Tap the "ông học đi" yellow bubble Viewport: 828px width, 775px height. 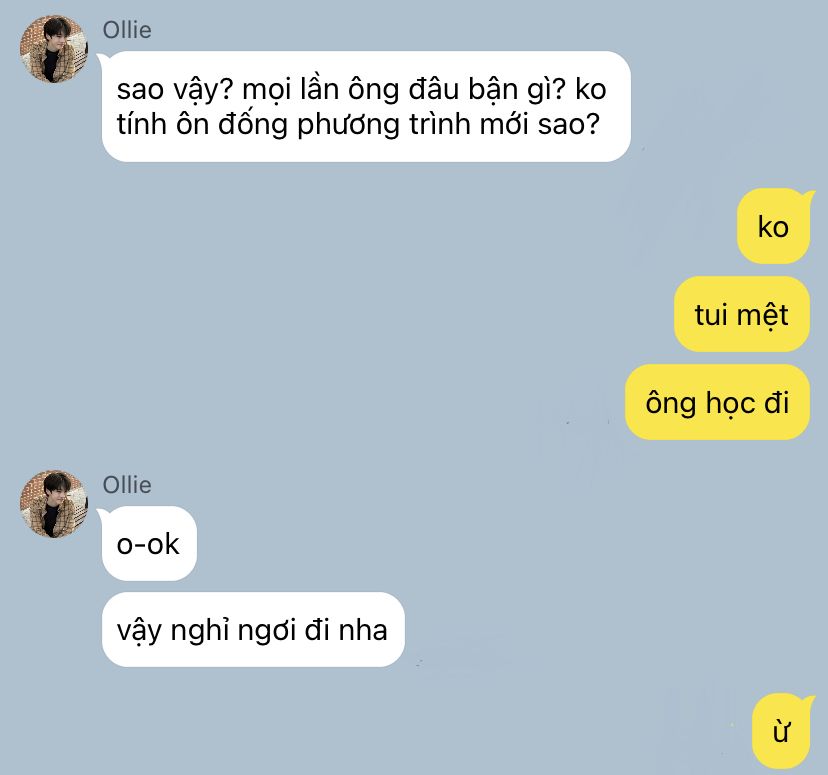(x=717, y=402)
